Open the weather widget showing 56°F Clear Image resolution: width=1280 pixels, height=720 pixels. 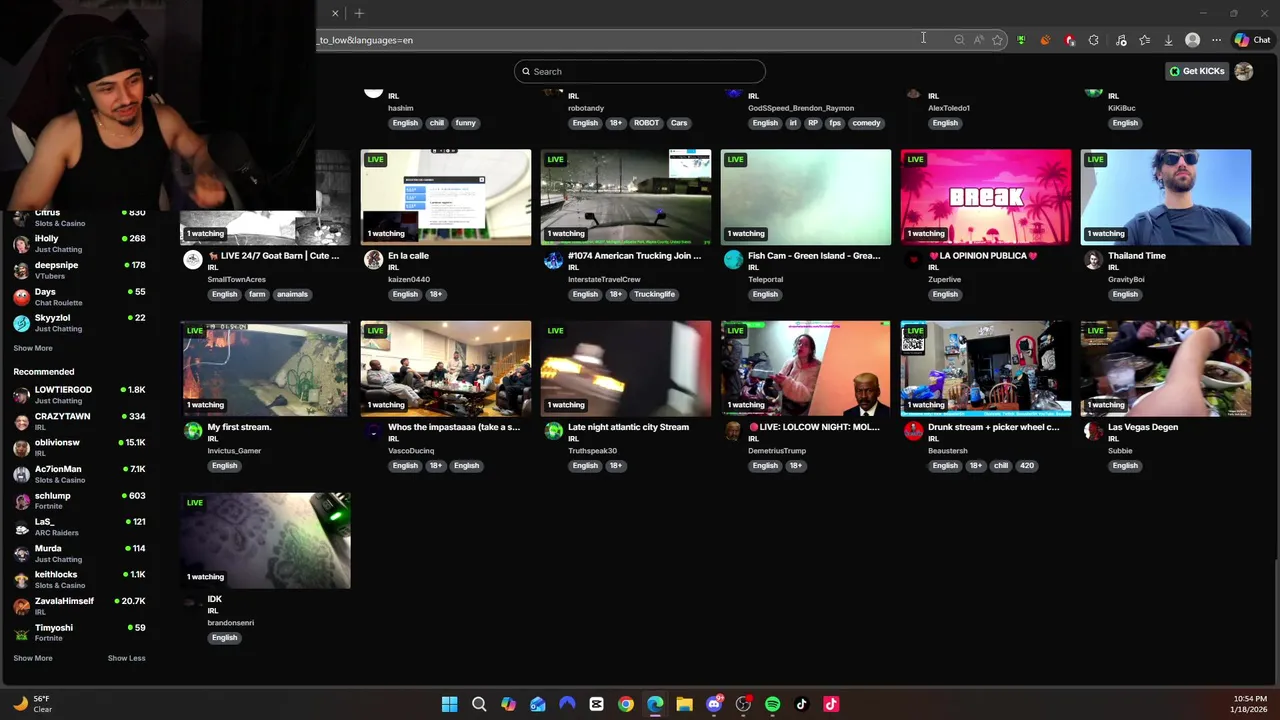(x=32, y=704)
